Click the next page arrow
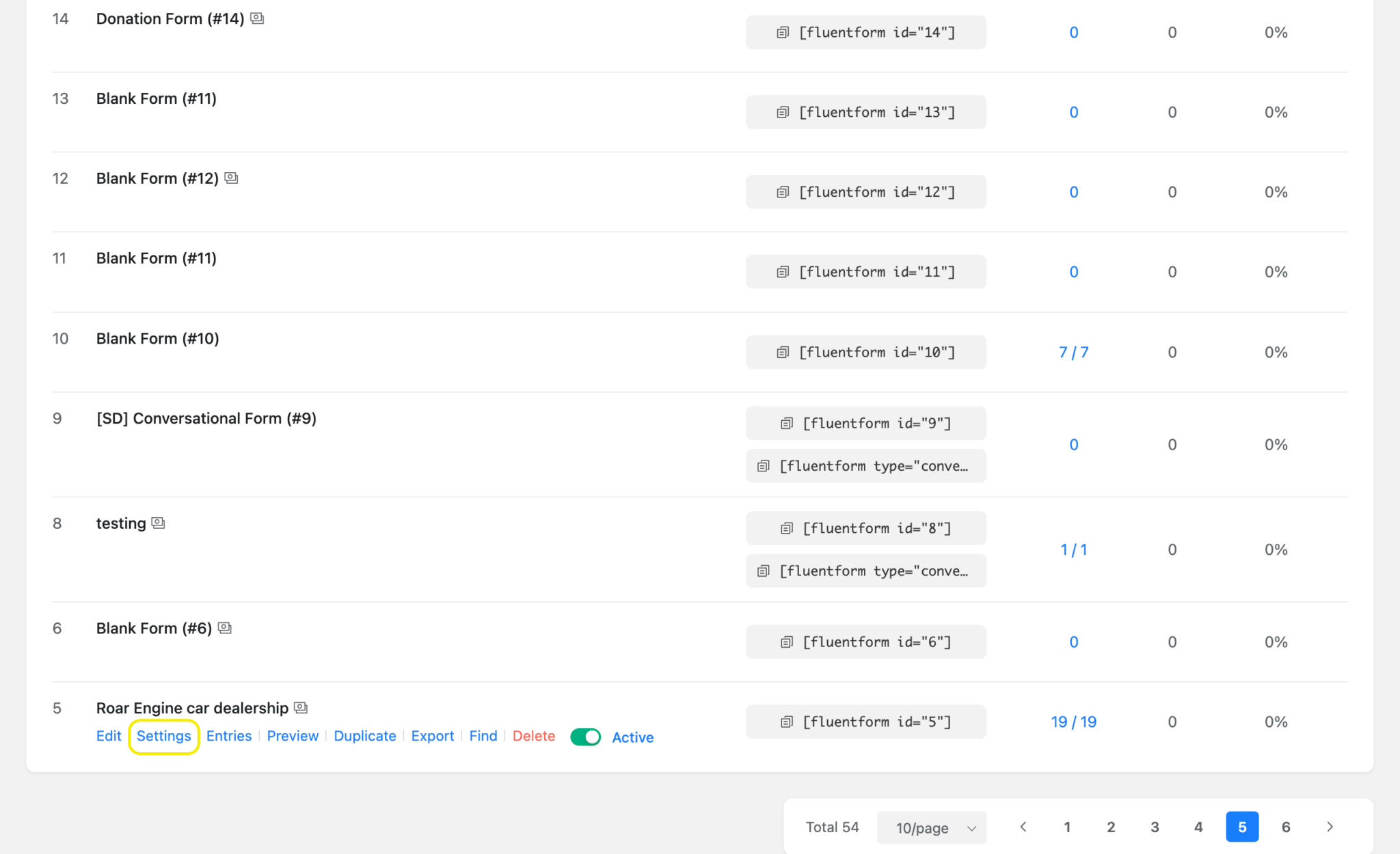Viewport: 1400px width, 854px height. (1330, 827)
